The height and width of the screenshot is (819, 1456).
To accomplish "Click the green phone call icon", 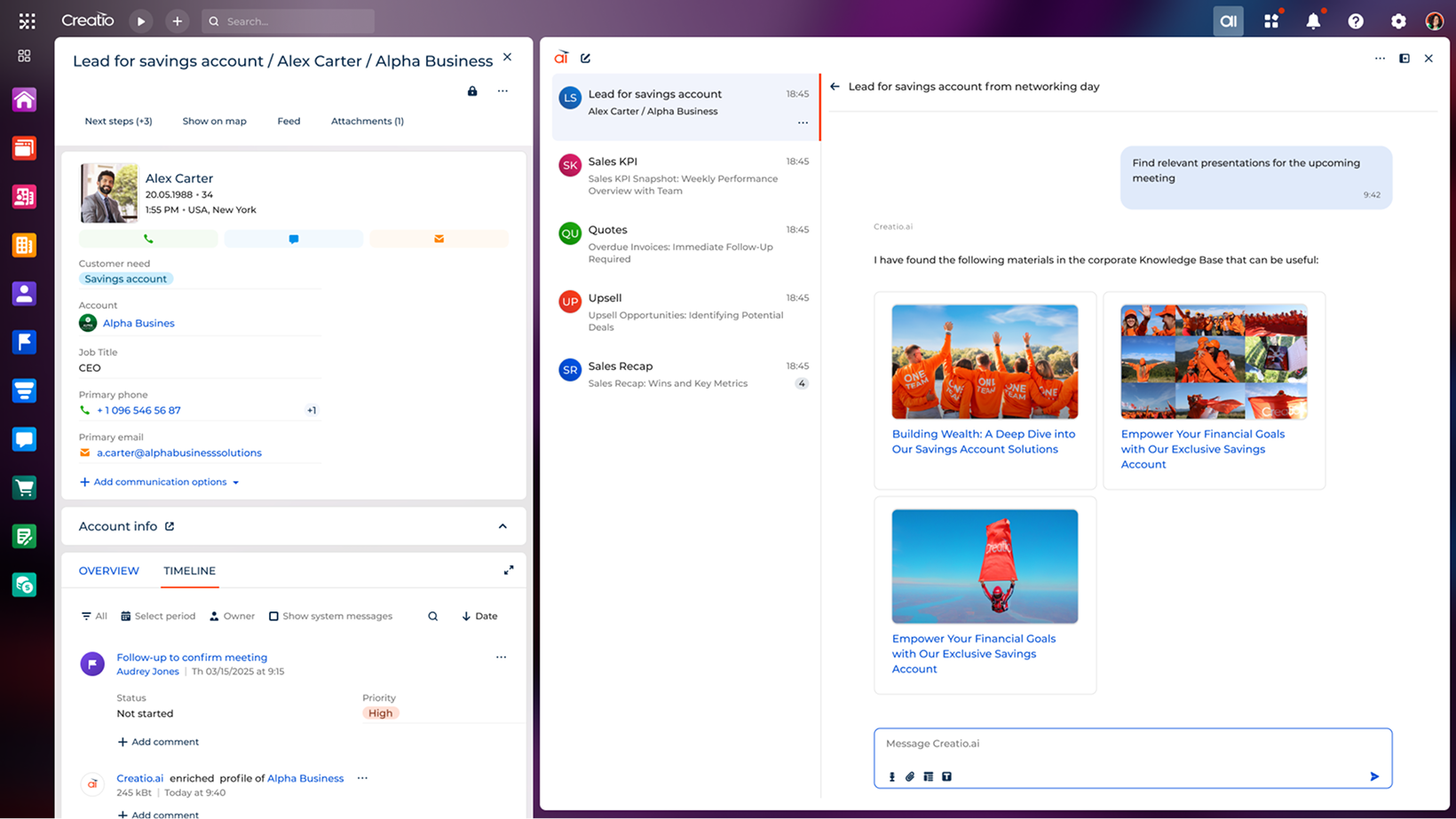I will point(148,239).
